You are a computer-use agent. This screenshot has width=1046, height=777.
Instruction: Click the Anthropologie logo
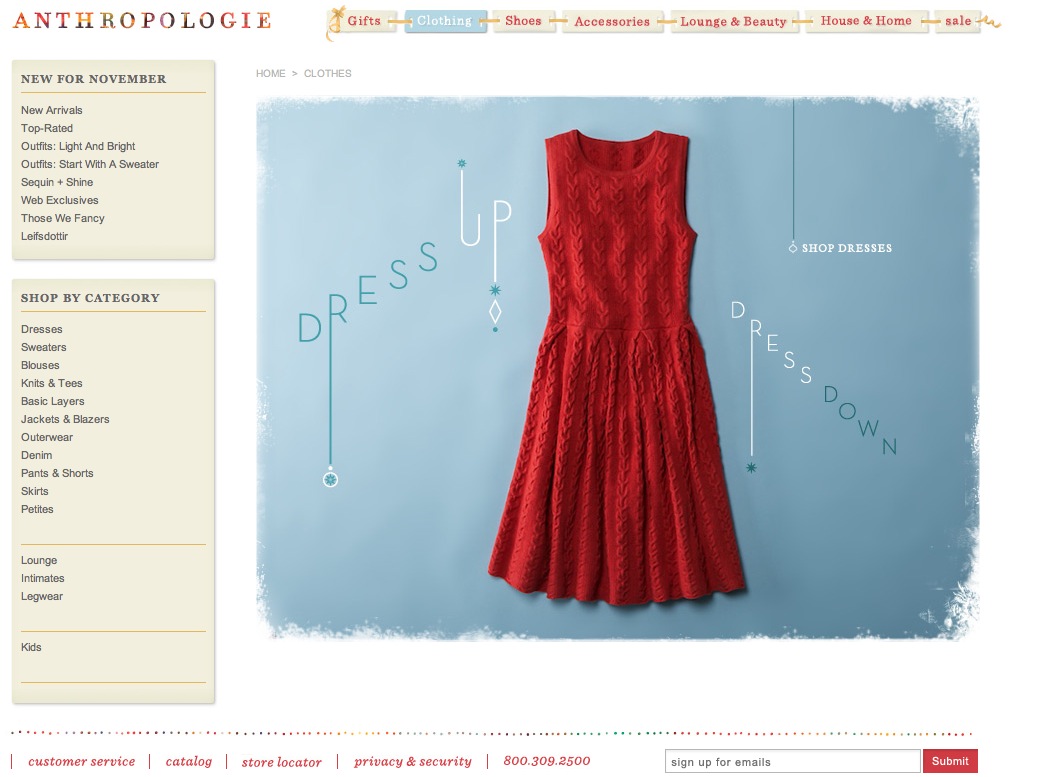click(142, 20)
